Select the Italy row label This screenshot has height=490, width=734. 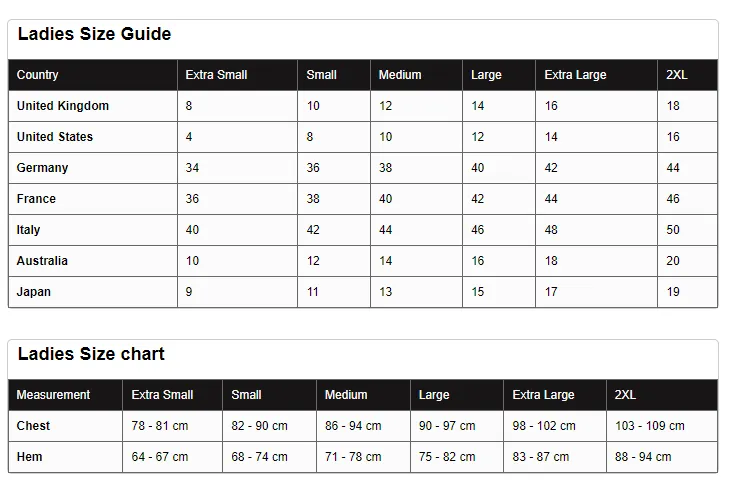[x=28, y=230]
